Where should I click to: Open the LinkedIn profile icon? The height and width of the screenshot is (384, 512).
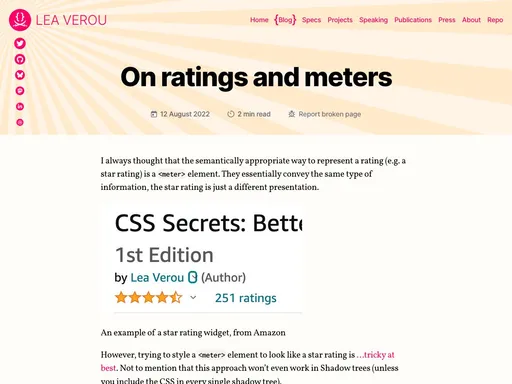pos(20,107)
